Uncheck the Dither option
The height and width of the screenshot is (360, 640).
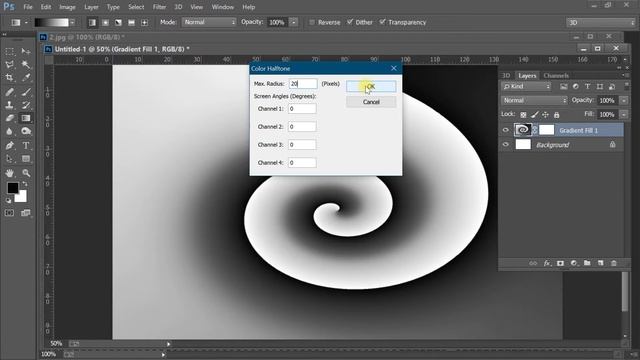pyautogui.click(x=350, y=22)
